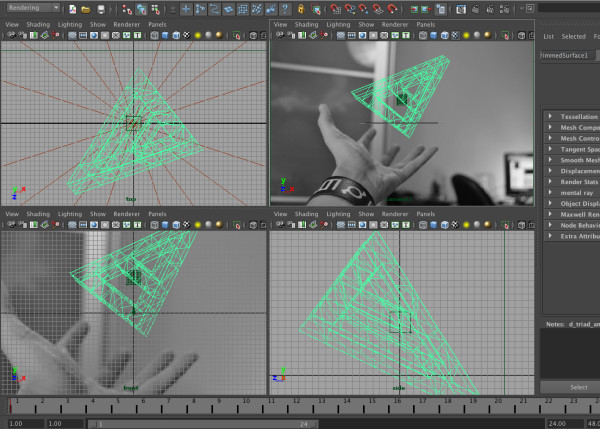Click the playback end time 24.00 field

(564, 424)
